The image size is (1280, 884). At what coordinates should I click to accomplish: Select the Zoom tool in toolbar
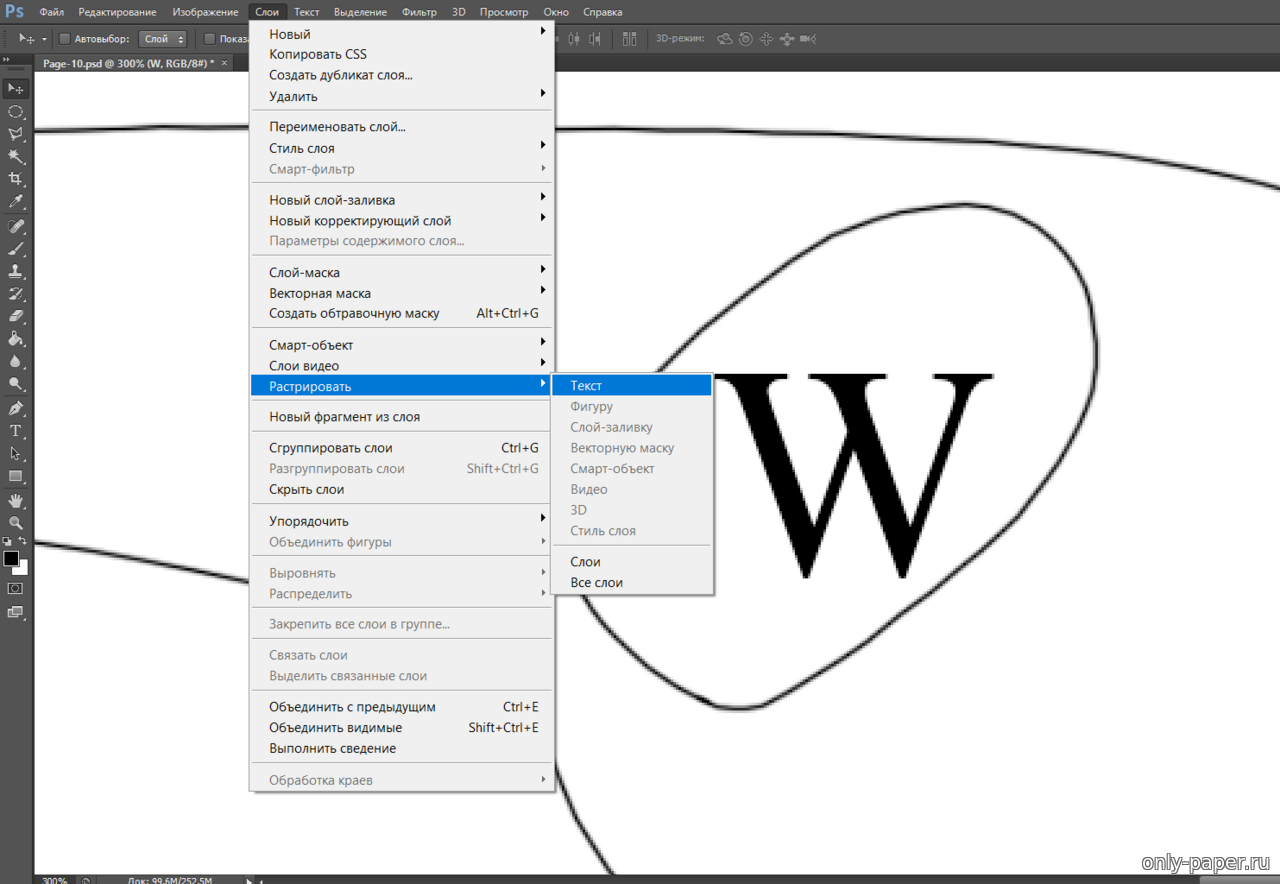tap(16, 523)
